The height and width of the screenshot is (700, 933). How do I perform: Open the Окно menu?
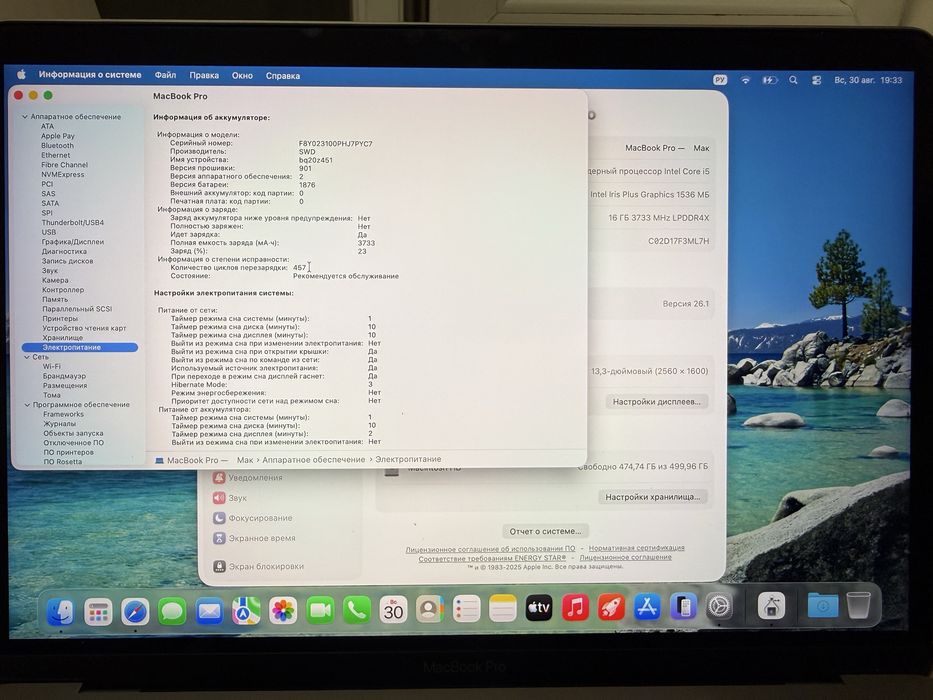tap(242, 76)
